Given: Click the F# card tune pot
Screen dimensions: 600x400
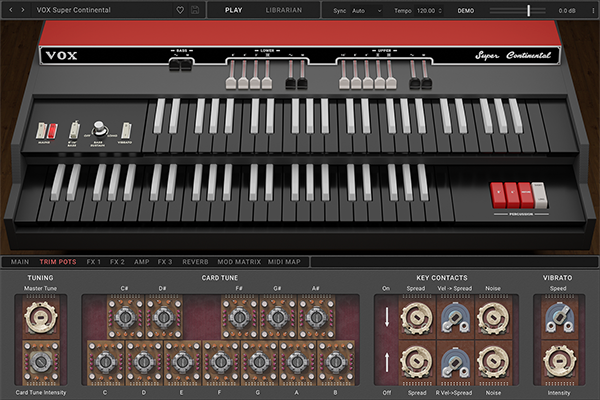Looking at the screenshot, I should [240, 317].
